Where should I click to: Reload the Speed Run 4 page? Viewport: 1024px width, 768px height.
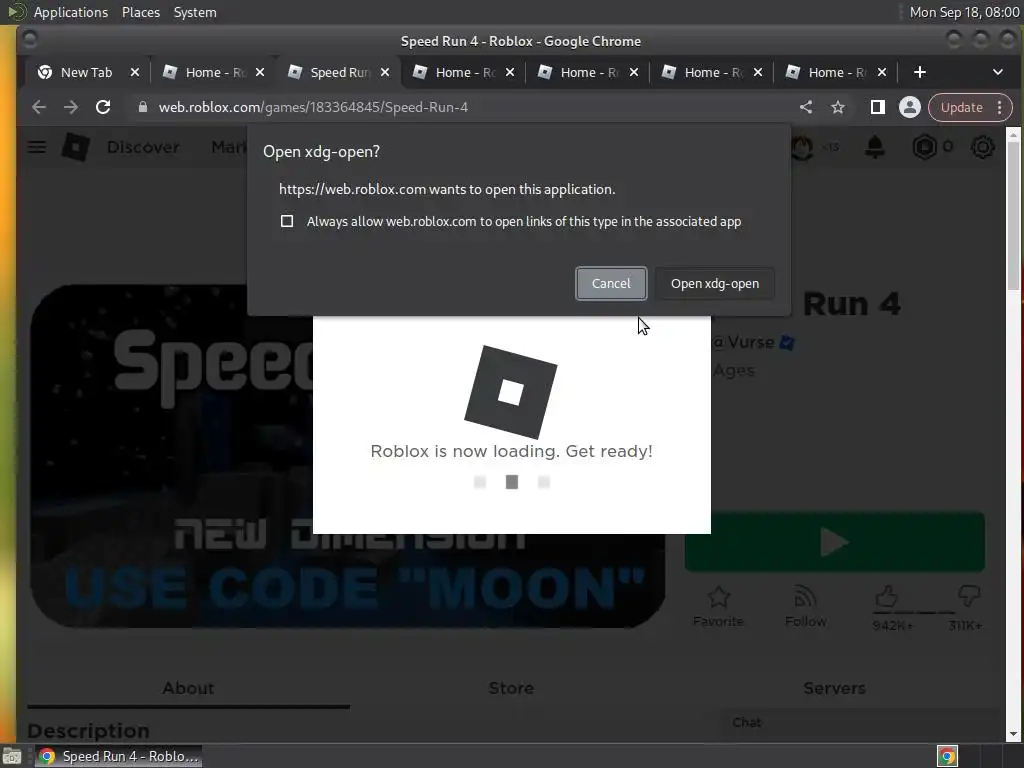(x=103, y=107)
